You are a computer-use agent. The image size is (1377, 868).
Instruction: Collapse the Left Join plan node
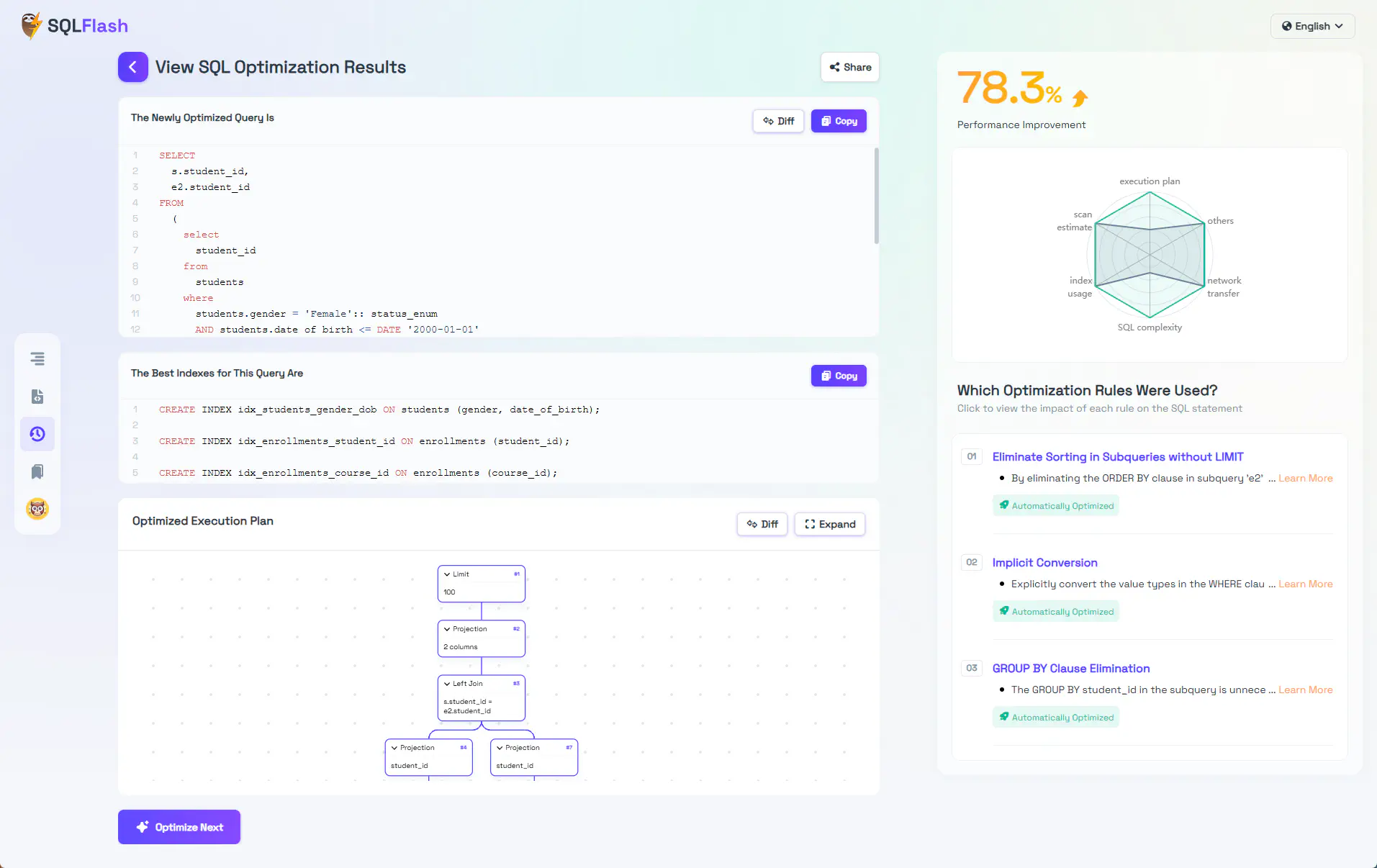pos(447,684)
